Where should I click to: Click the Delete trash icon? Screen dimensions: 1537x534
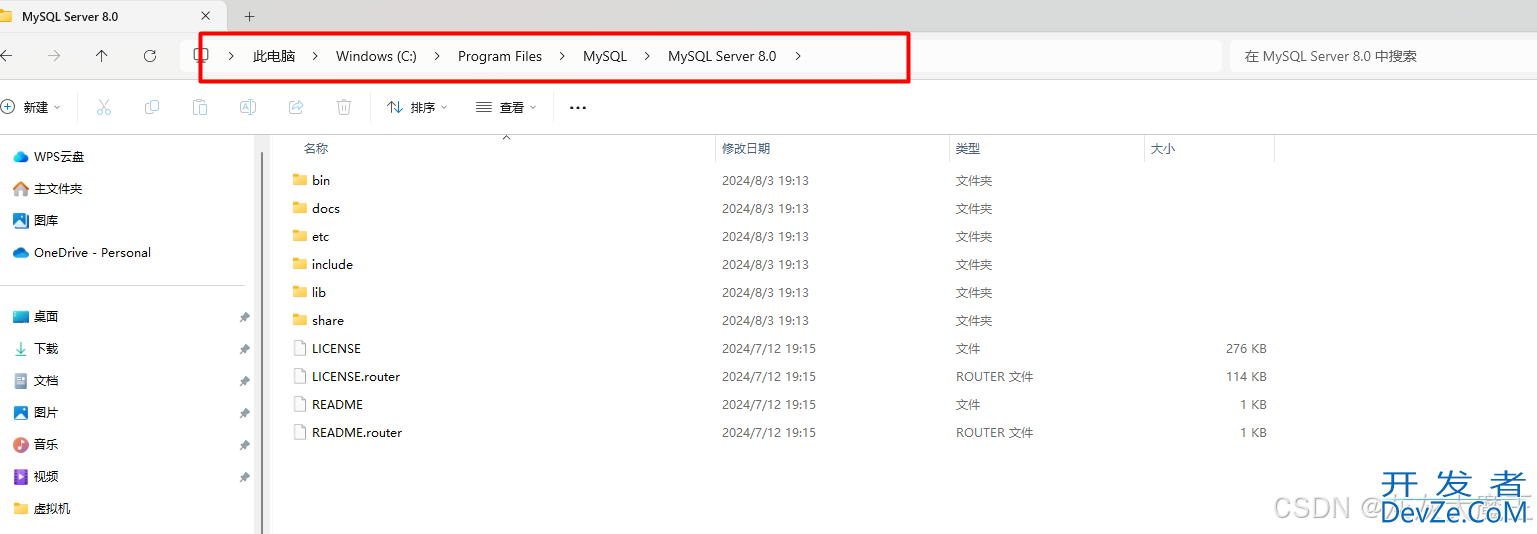coord(344,107)
